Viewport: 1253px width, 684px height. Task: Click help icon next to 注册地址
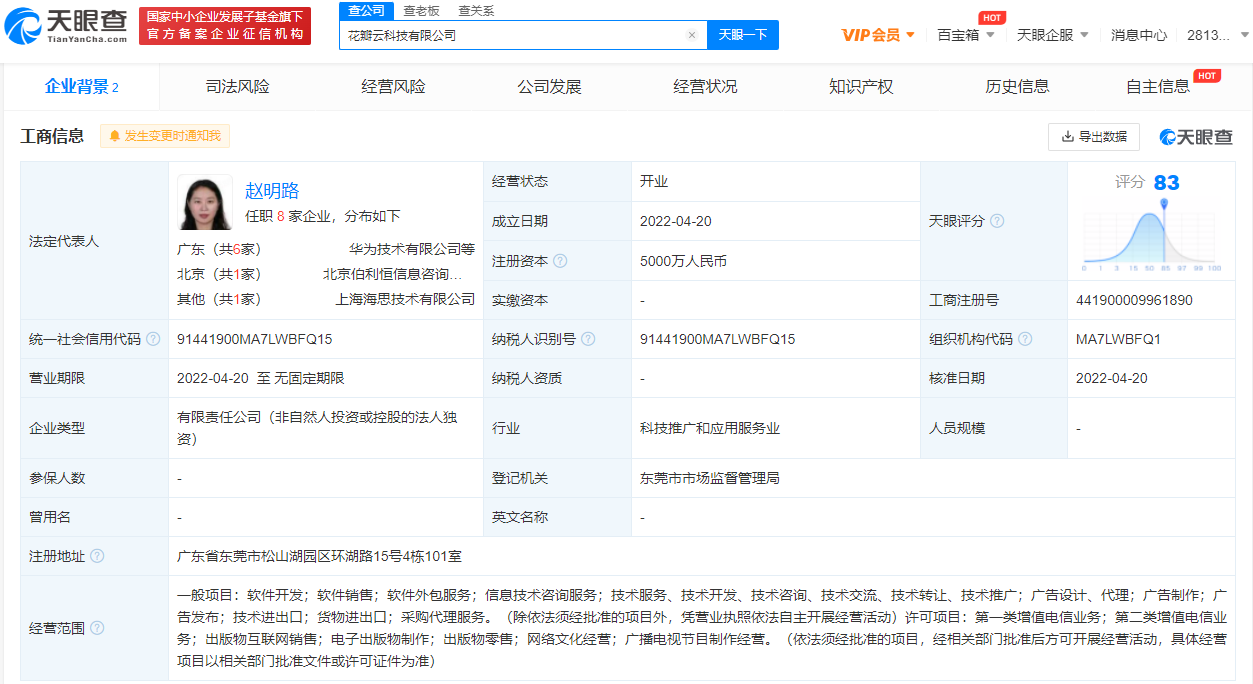click(x=97, y=556)
